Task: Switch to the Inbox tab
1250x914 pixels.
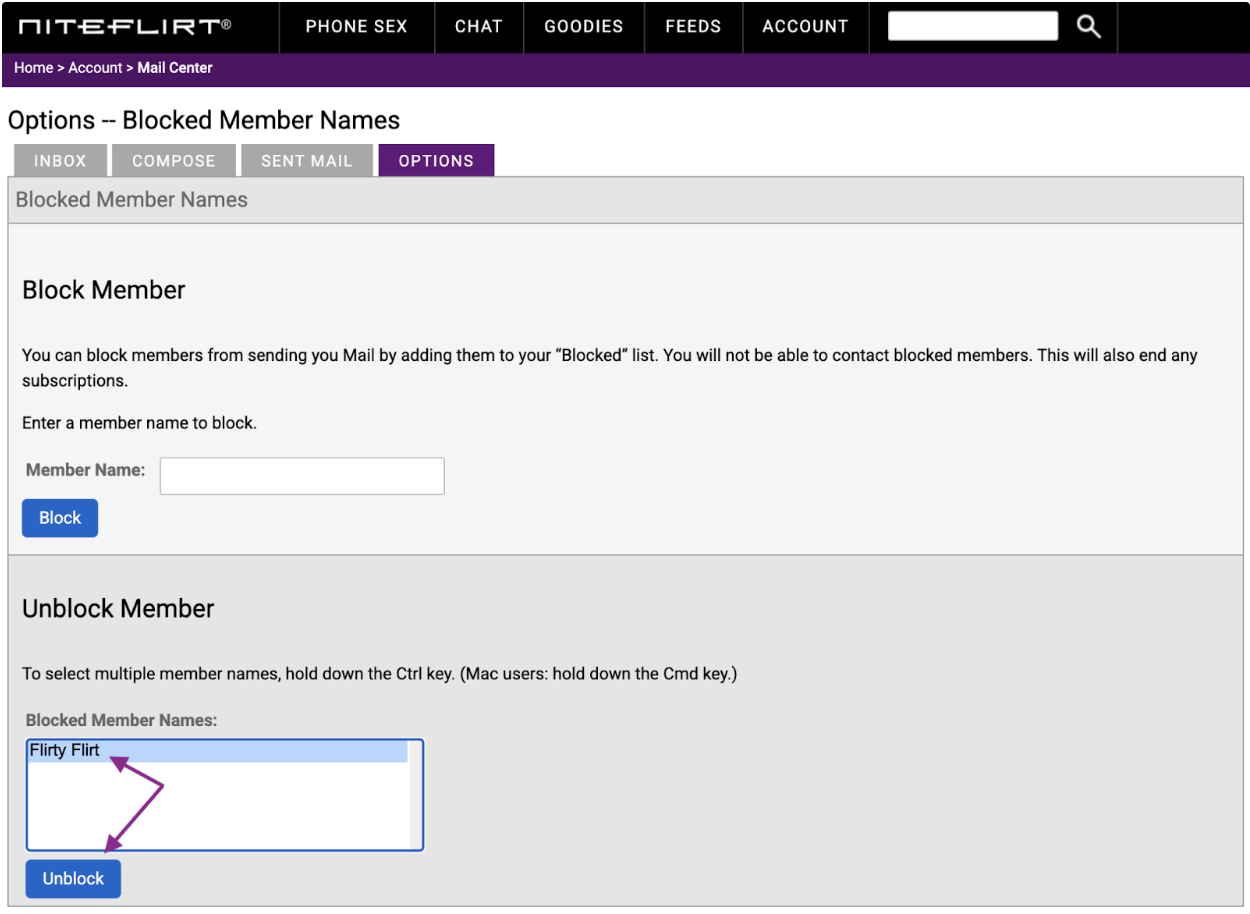Action: pyautogui.click(x=60, y=161)
